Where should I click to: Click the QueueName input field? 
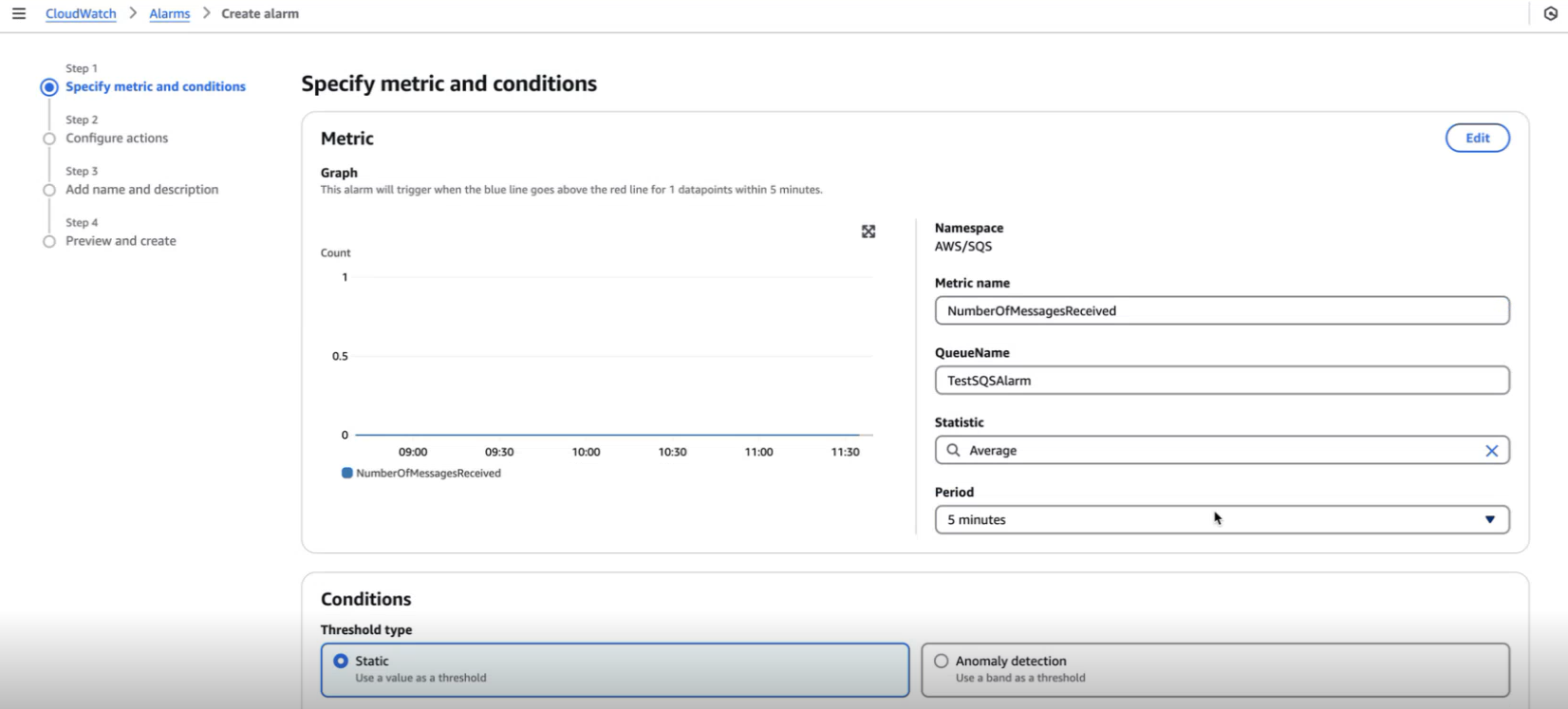1222,381
